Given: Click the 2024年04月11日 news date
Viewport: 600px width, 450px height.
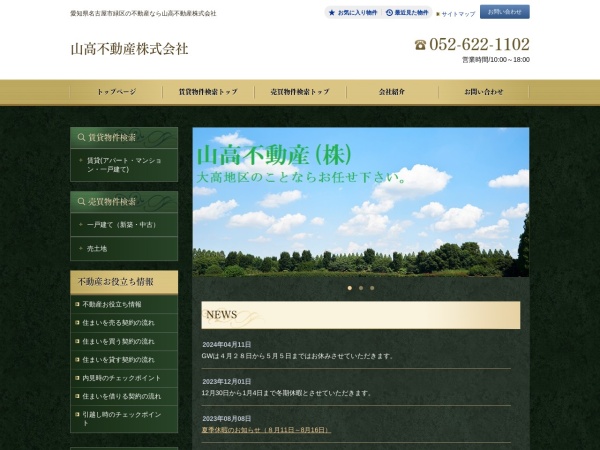Looking at the screenshot, I should [227, 345].
